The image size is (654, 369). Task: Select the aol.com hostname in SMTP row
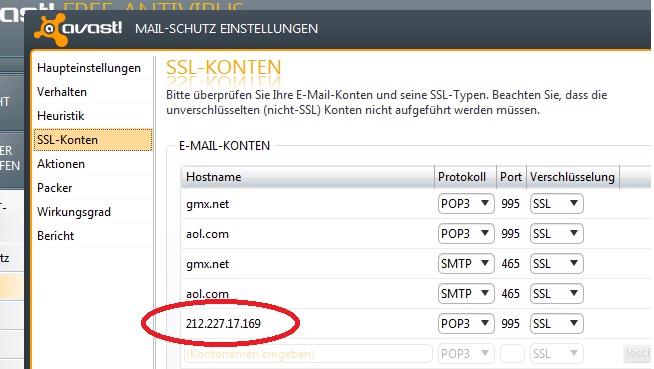[207, 294]
